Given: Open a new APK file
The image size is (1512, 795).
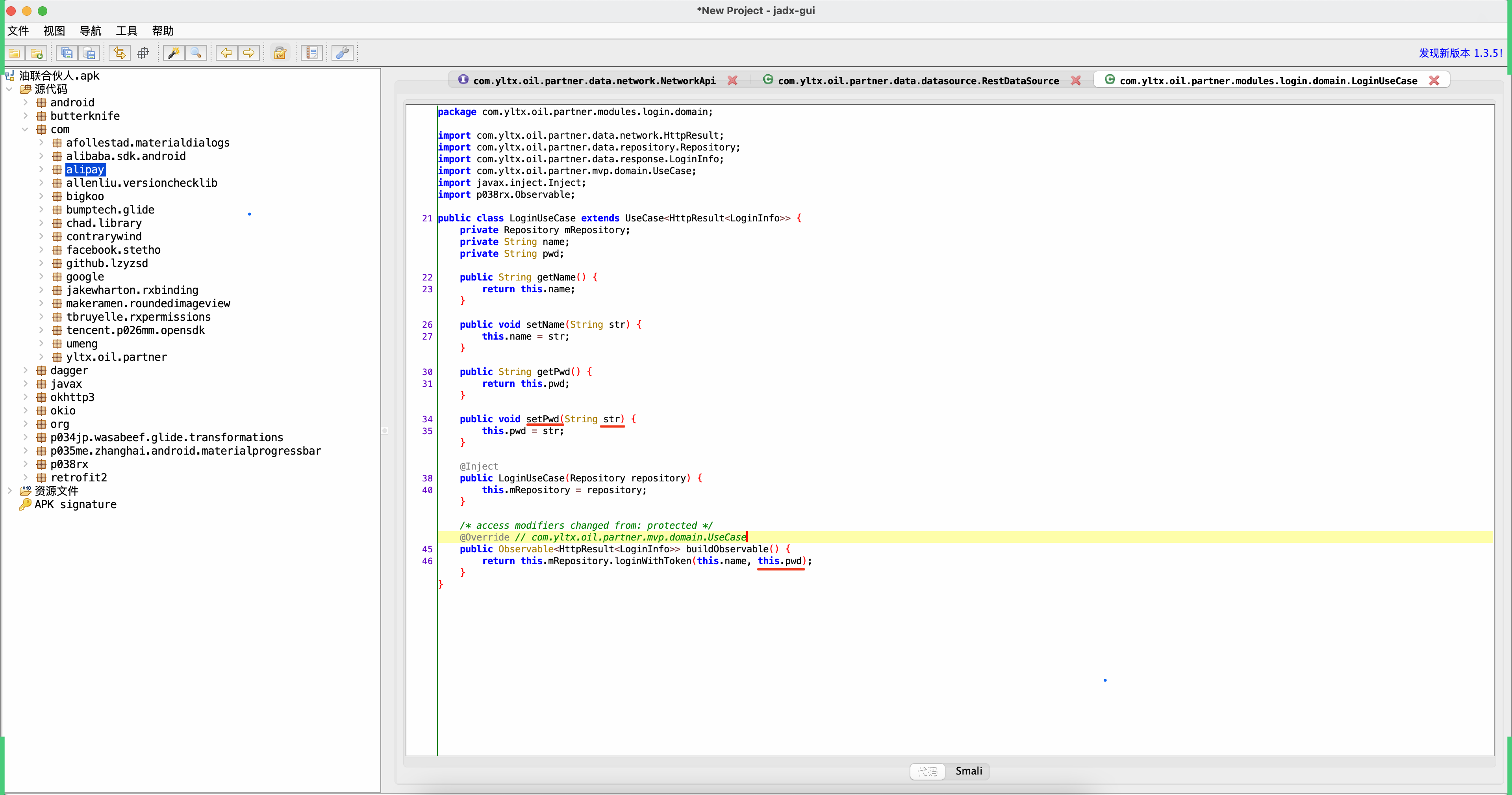Looking at the screenshot, I should tap(14, 53).
